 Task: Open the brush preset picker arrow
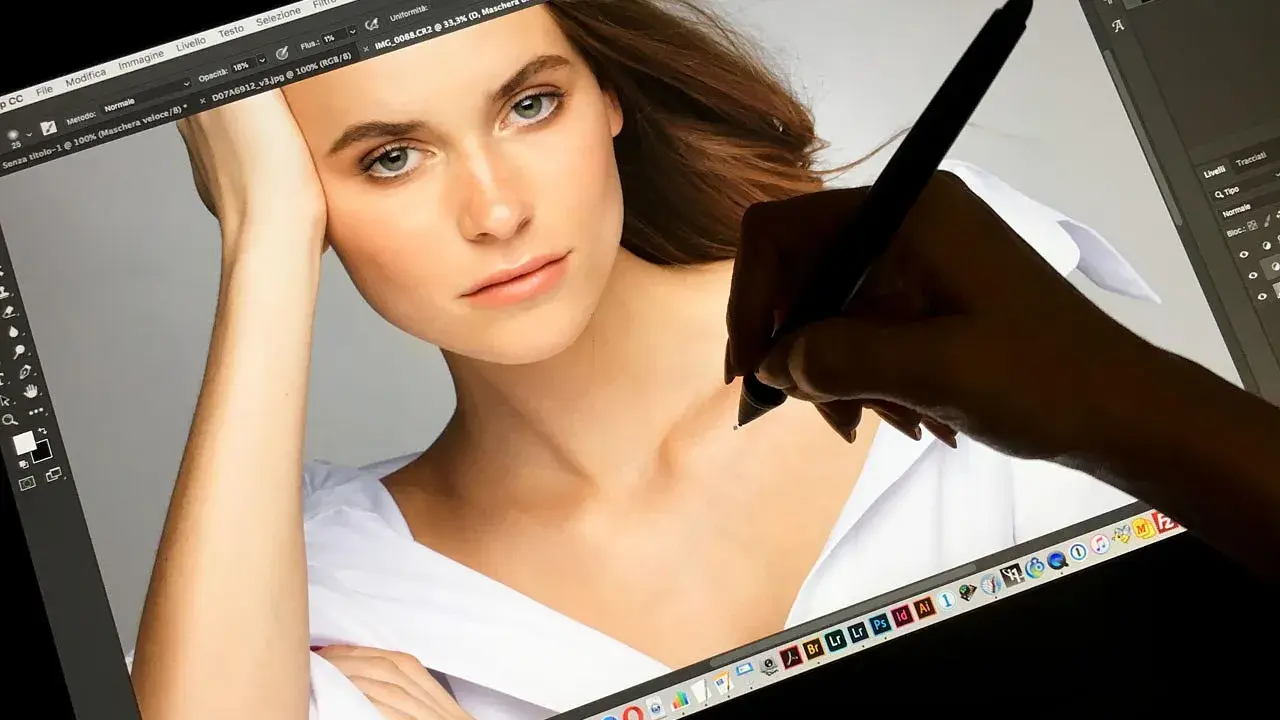[29, 134]
